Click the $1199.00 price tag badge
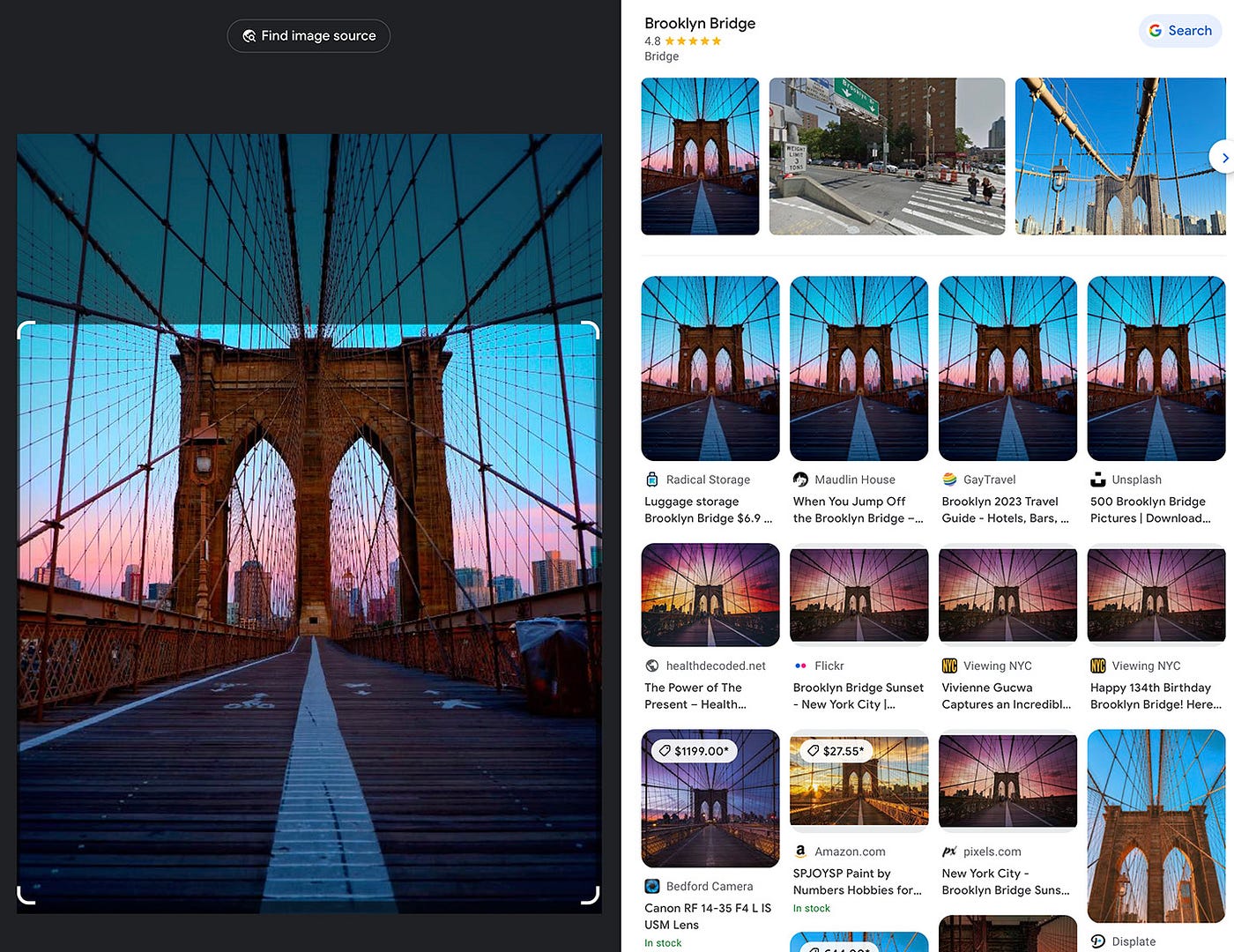This screenshot has height=952, width=1234. (x=695, y=751)
